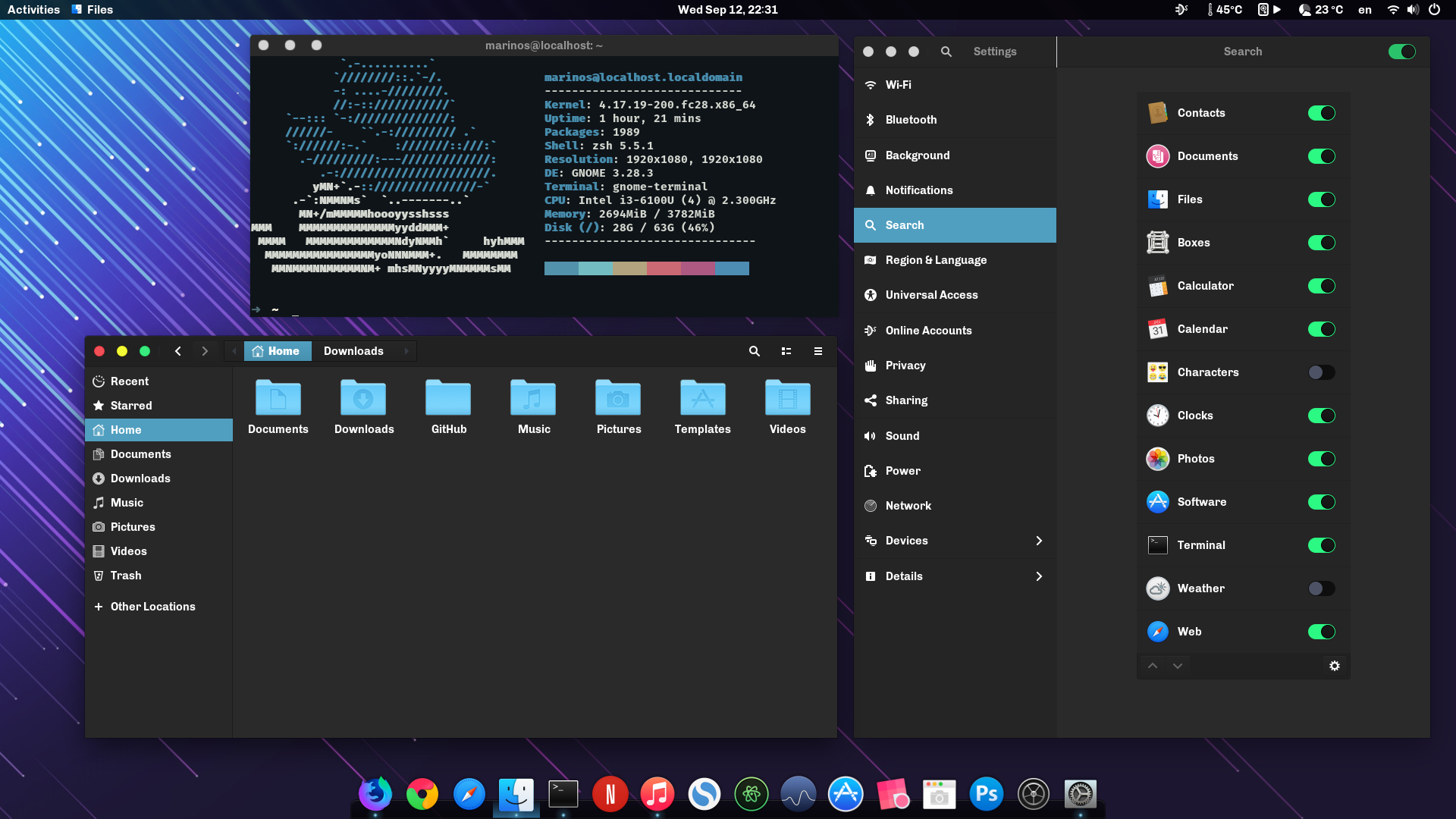Toggle Terminal search switch
1456x819 pixels.
point(1322,545)
